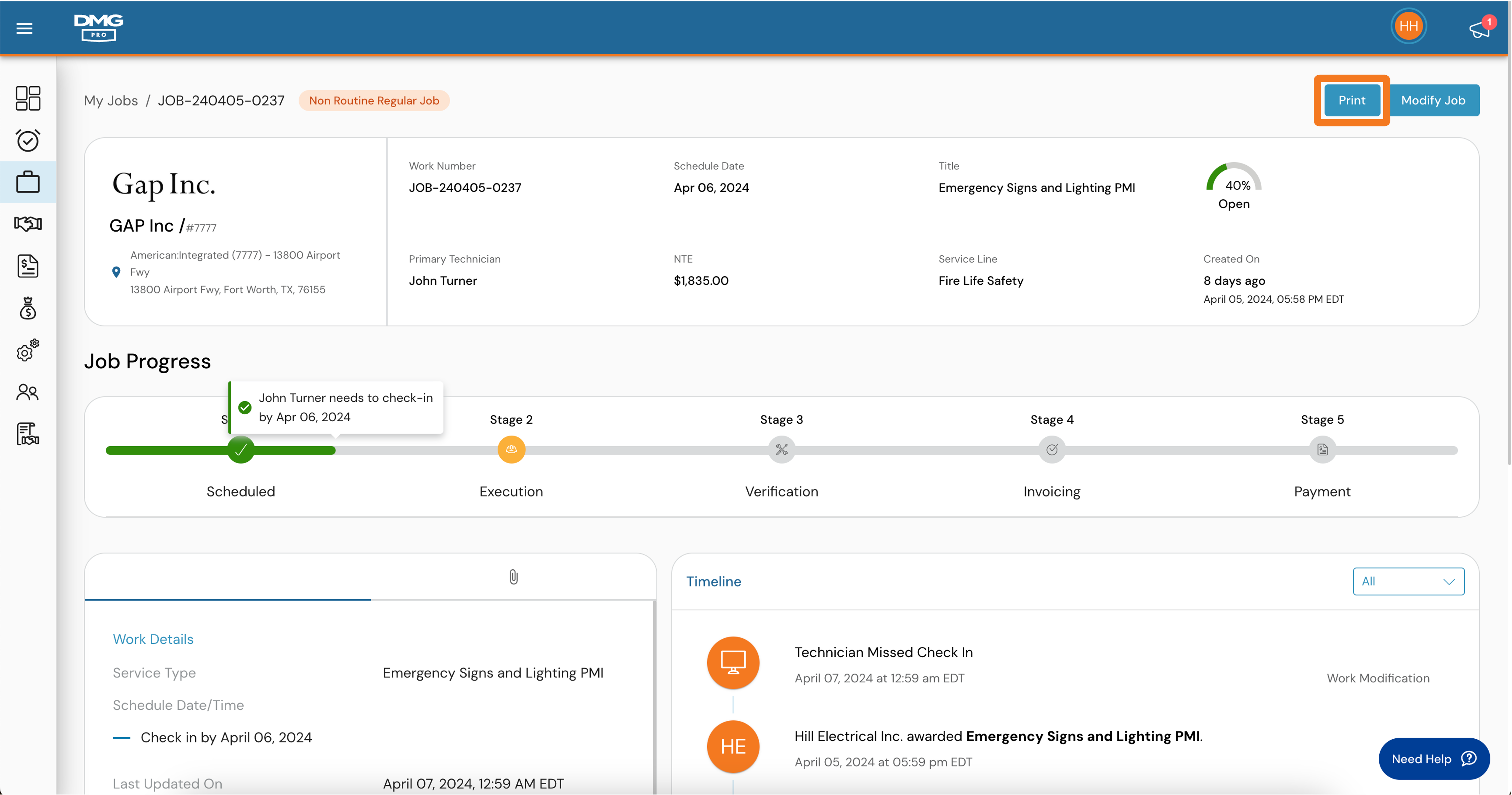Open the paperclip attachments tab

514,577
